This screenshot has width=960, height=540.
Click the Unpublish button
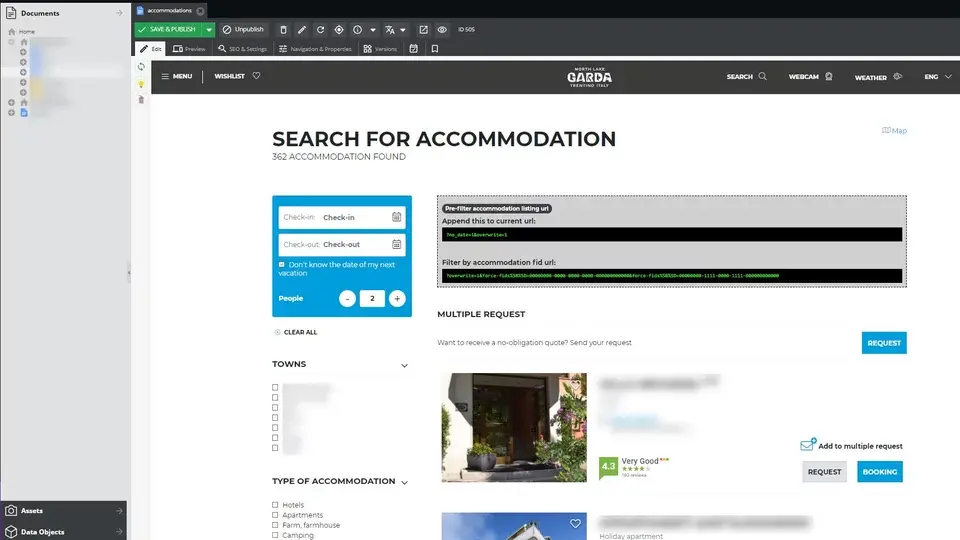[x=243, y=29]
